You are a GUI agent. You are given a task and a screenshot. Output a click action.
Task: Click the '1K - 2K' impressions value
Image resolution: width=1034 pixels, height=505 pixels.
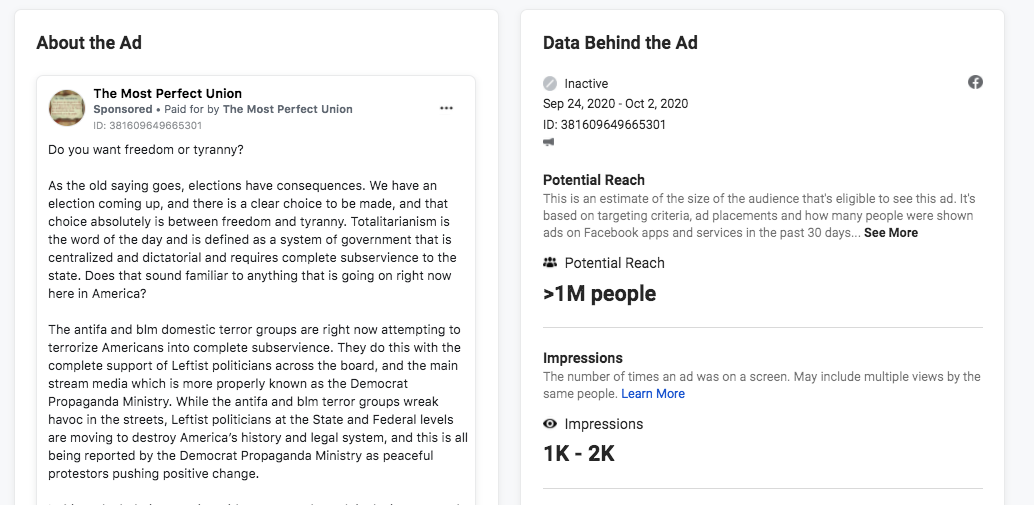pyautogui.click(x=578, y=454)
